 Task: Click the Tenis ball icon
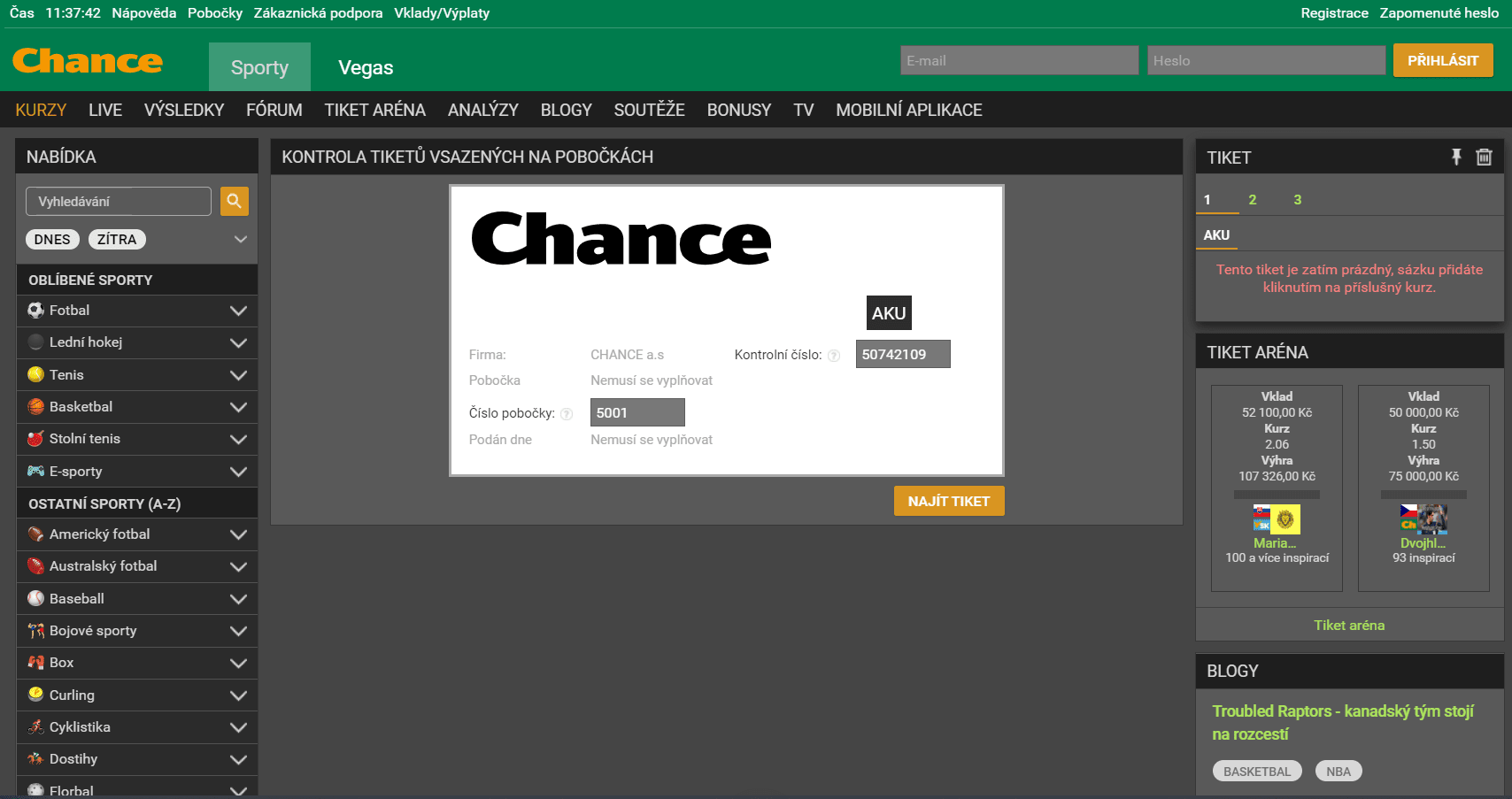35,374
